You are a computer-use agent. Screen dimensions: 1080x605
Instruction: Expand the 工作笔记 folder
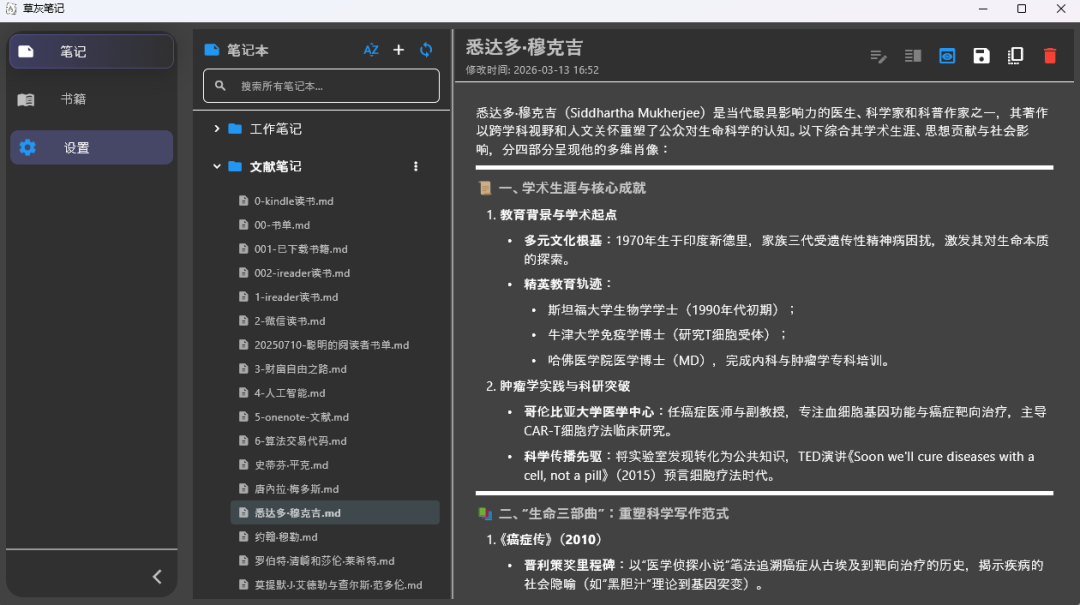(x=217, y=129)
